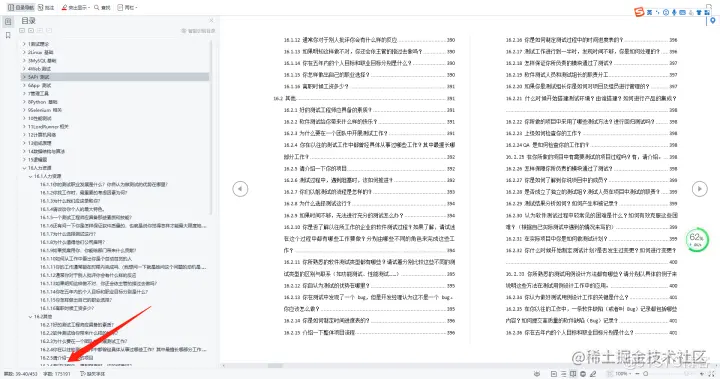
Task: Click the Sogou input method S icon
Action: tap(639, 12)
